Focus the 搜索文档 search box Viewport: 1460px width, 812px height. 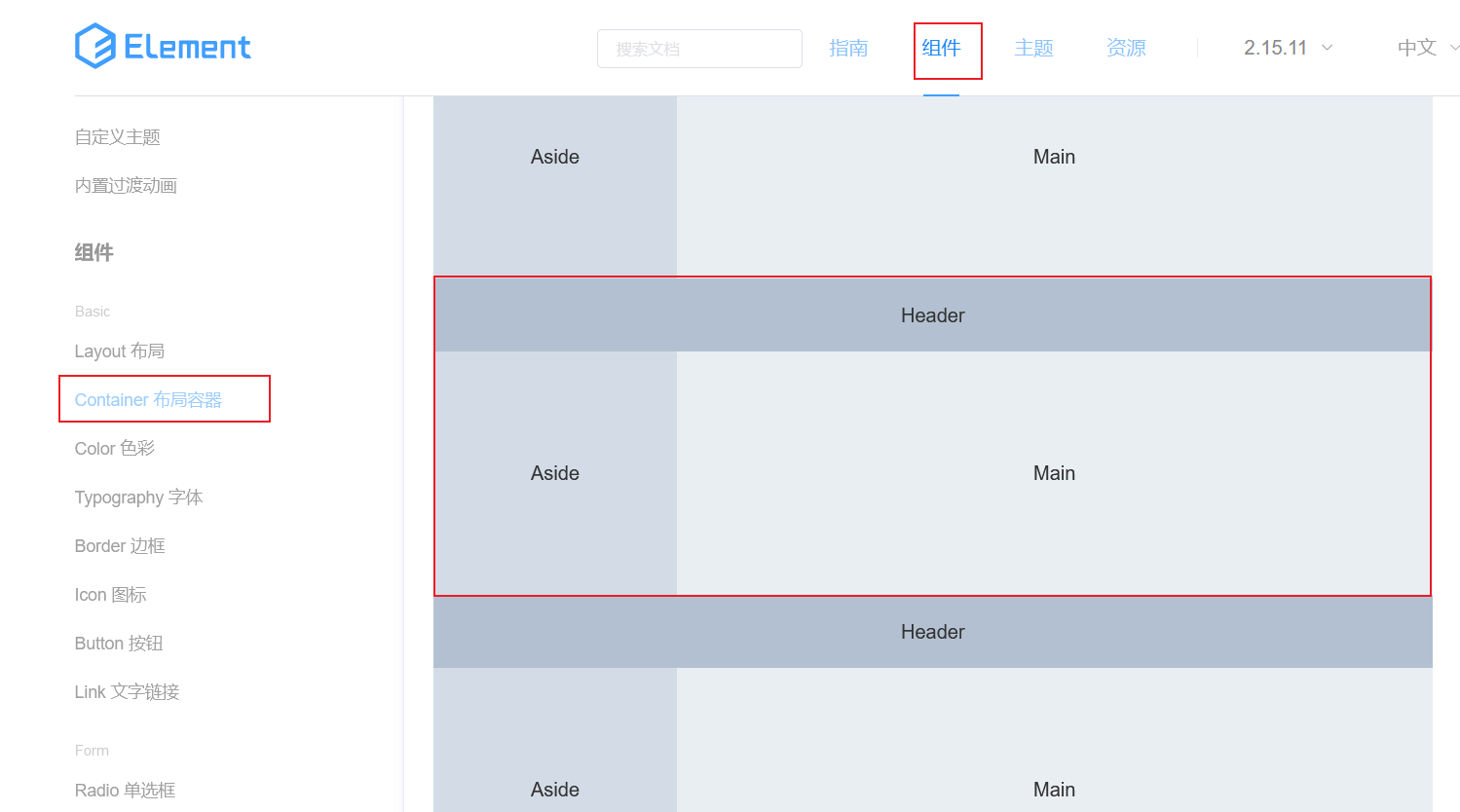point(699,49)
